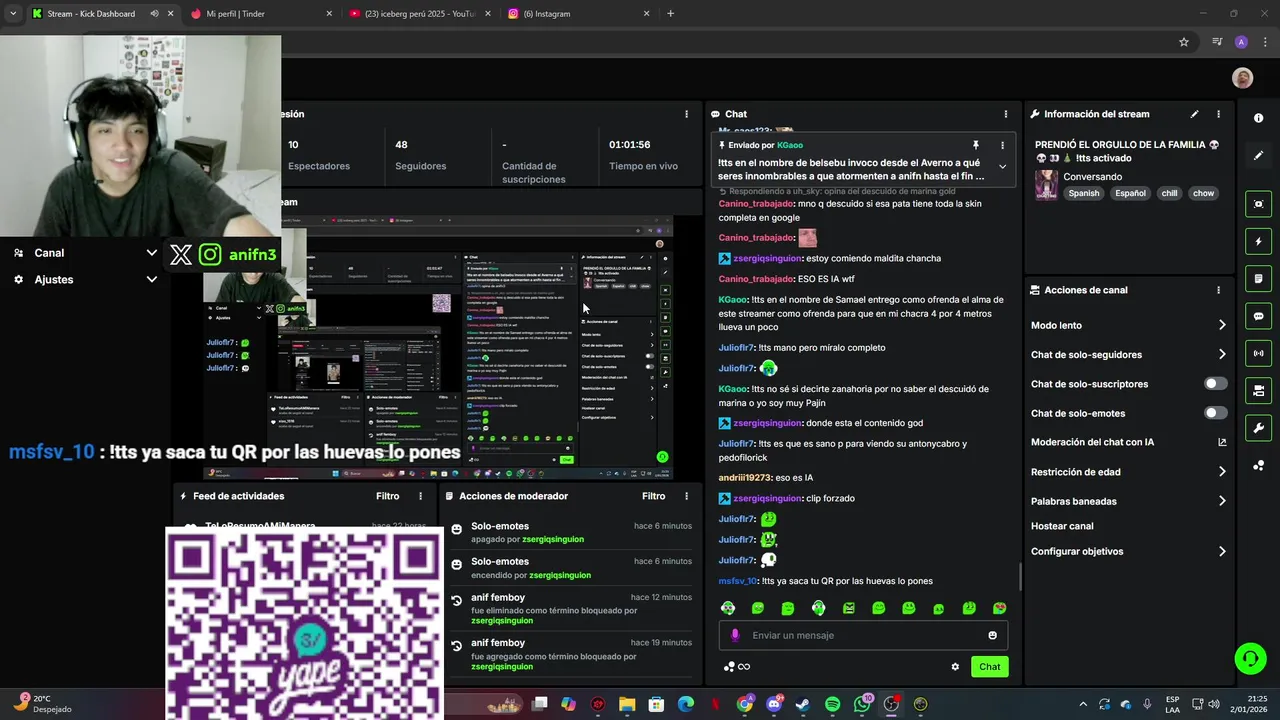Viewport: 1280px width, 720px height.
Task: Expand Restricción de edad options
Action: pos(1222,472)
